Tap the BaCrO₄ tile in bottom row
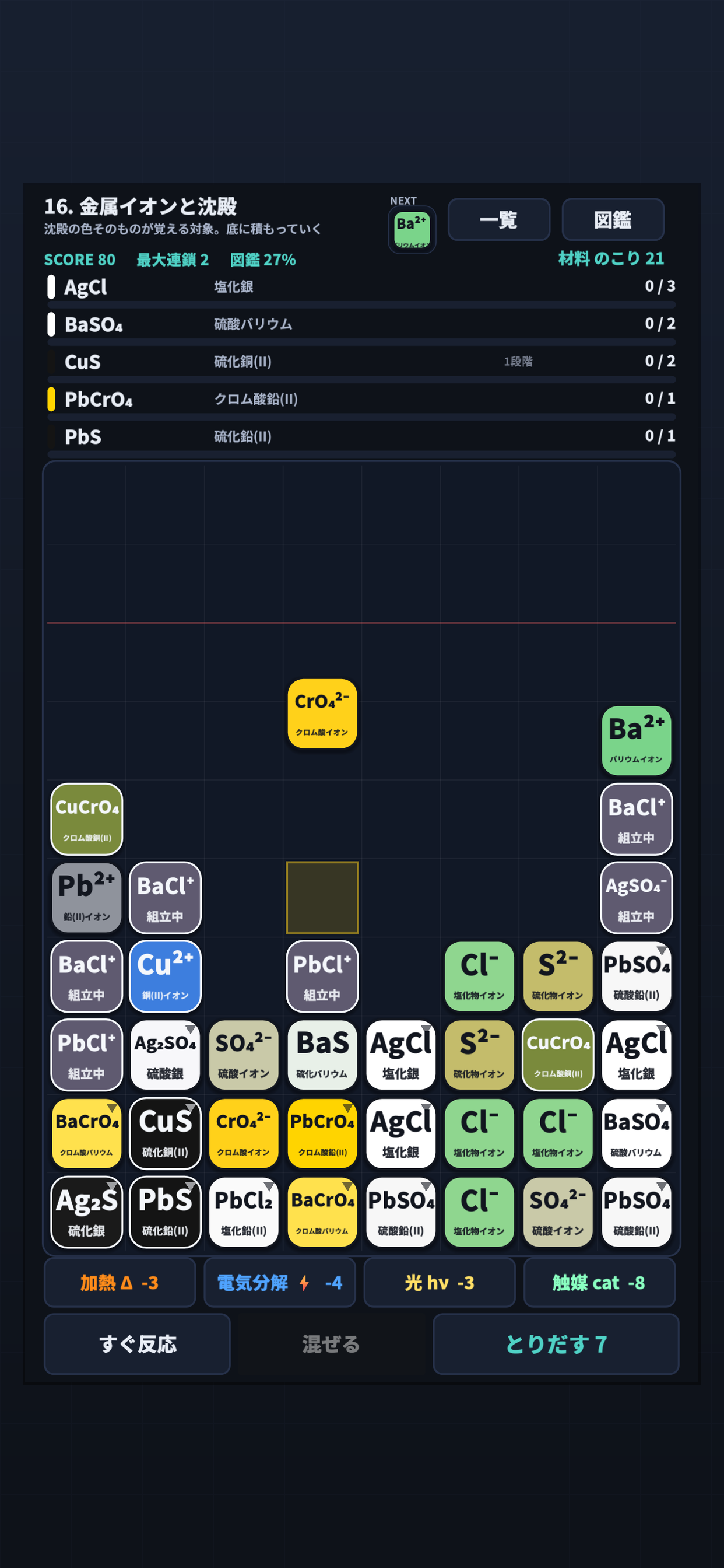This screenshot has width=724, height=1568. [322, 1212]
